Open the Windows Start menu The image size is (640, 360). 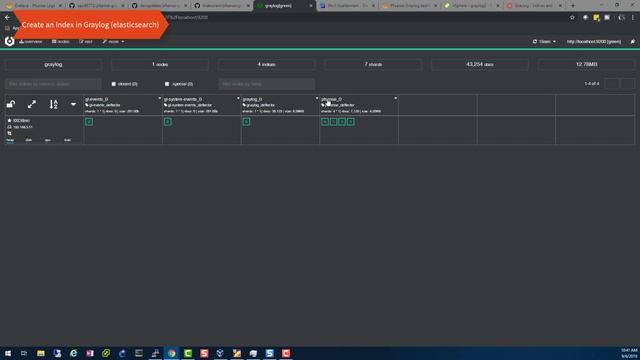8,353
